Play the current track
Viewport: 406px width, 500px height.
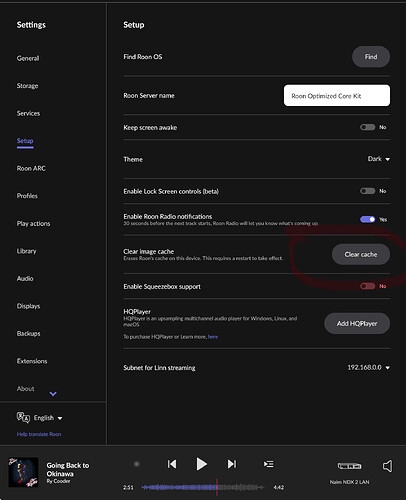pyautogui.click(x=201, y=464)
